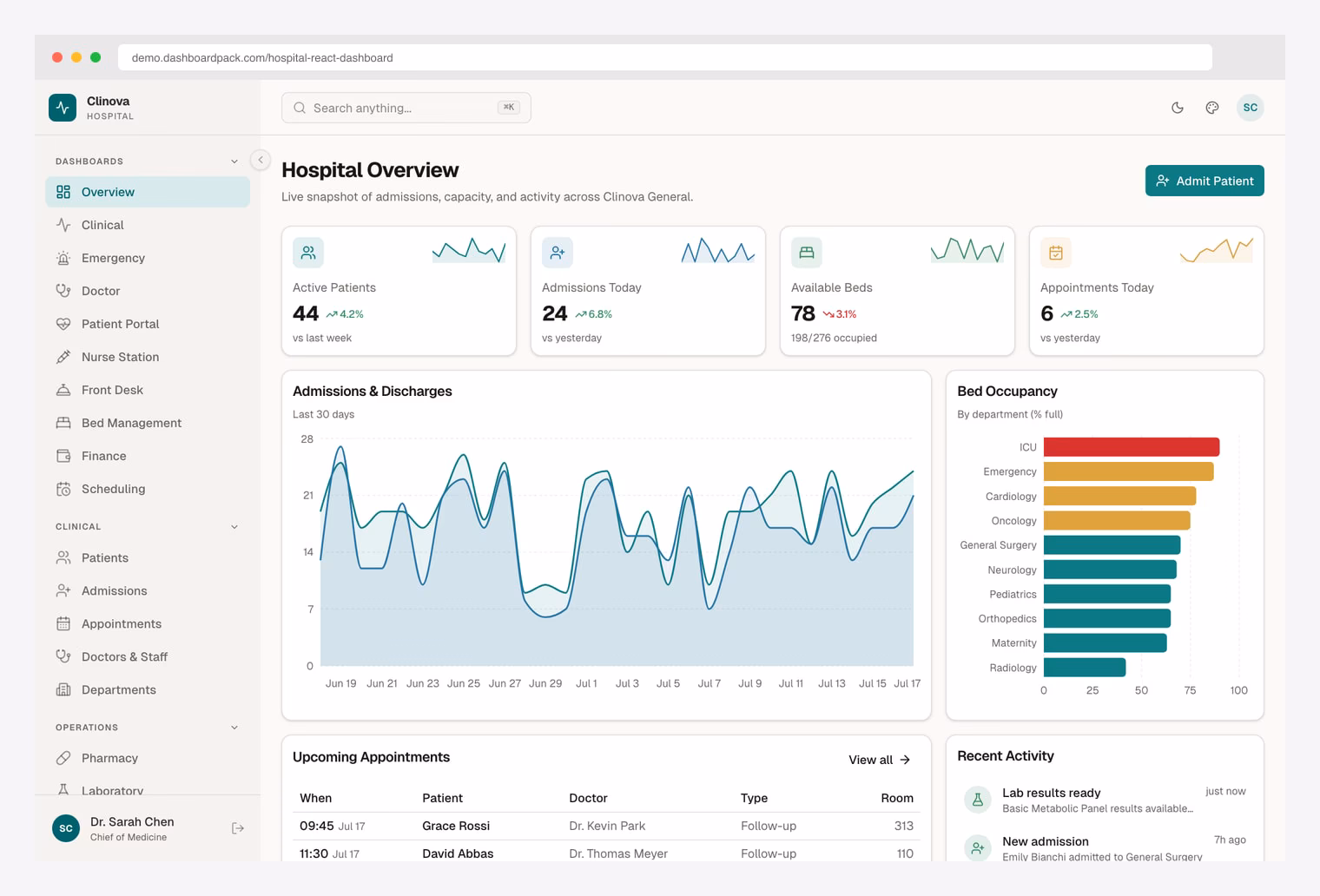Click the Nurse Station syringe icon
The height and width of the screenshot is (896, 1320).
pyautogui.click(x=63, y=357)
